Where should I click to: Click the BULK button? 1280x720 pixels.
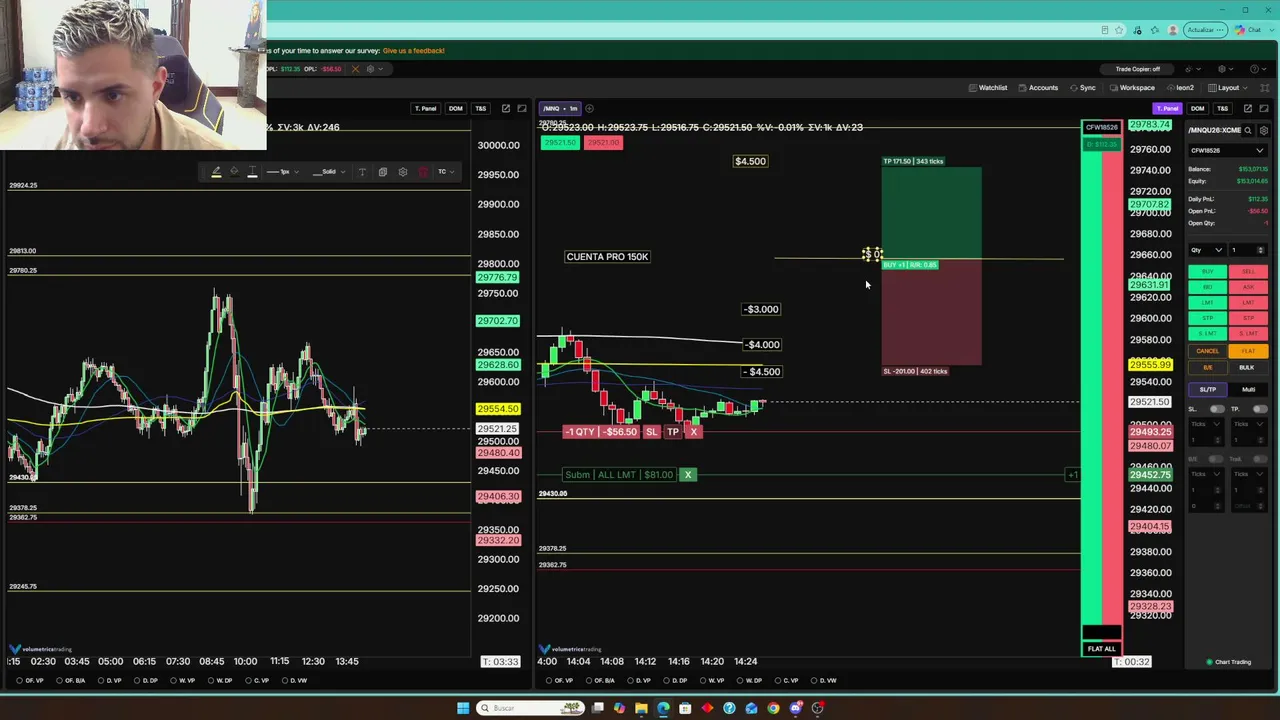(x=1247, y=367)
